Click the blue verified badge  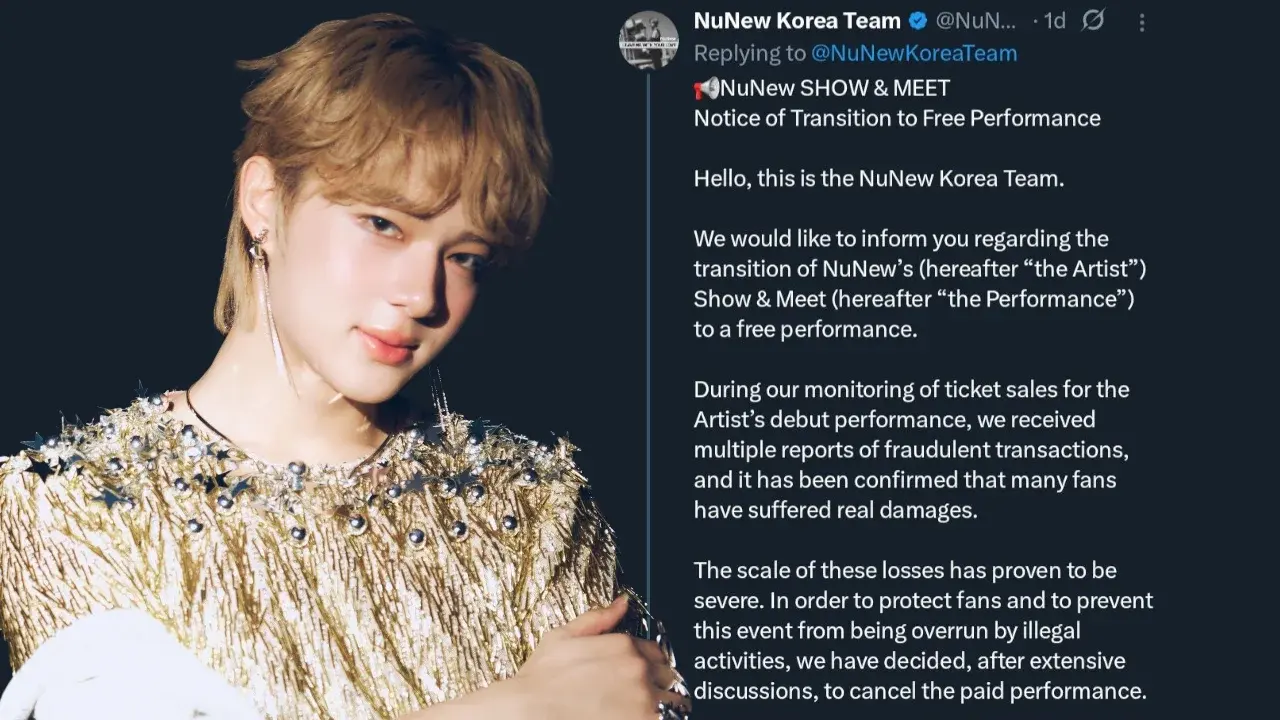(918, 21)
